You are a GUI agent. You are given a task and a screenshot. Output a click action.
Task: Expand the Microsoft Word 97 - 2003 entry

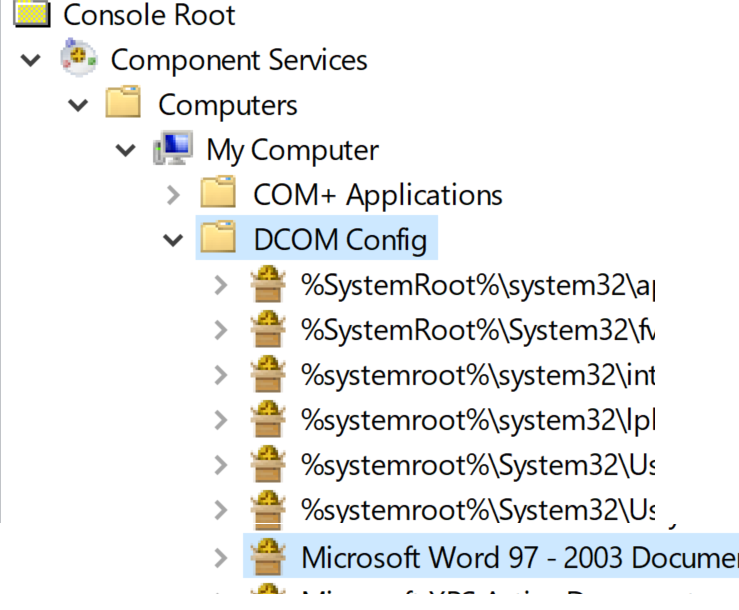221,556
